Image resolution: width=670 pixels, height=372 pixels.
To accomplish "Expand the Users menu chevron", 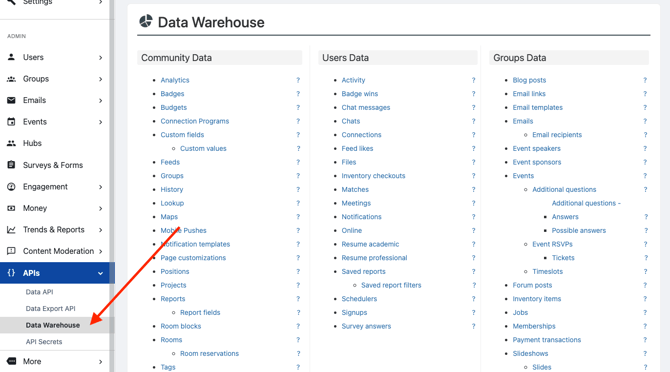I will [x=100, y=57].
